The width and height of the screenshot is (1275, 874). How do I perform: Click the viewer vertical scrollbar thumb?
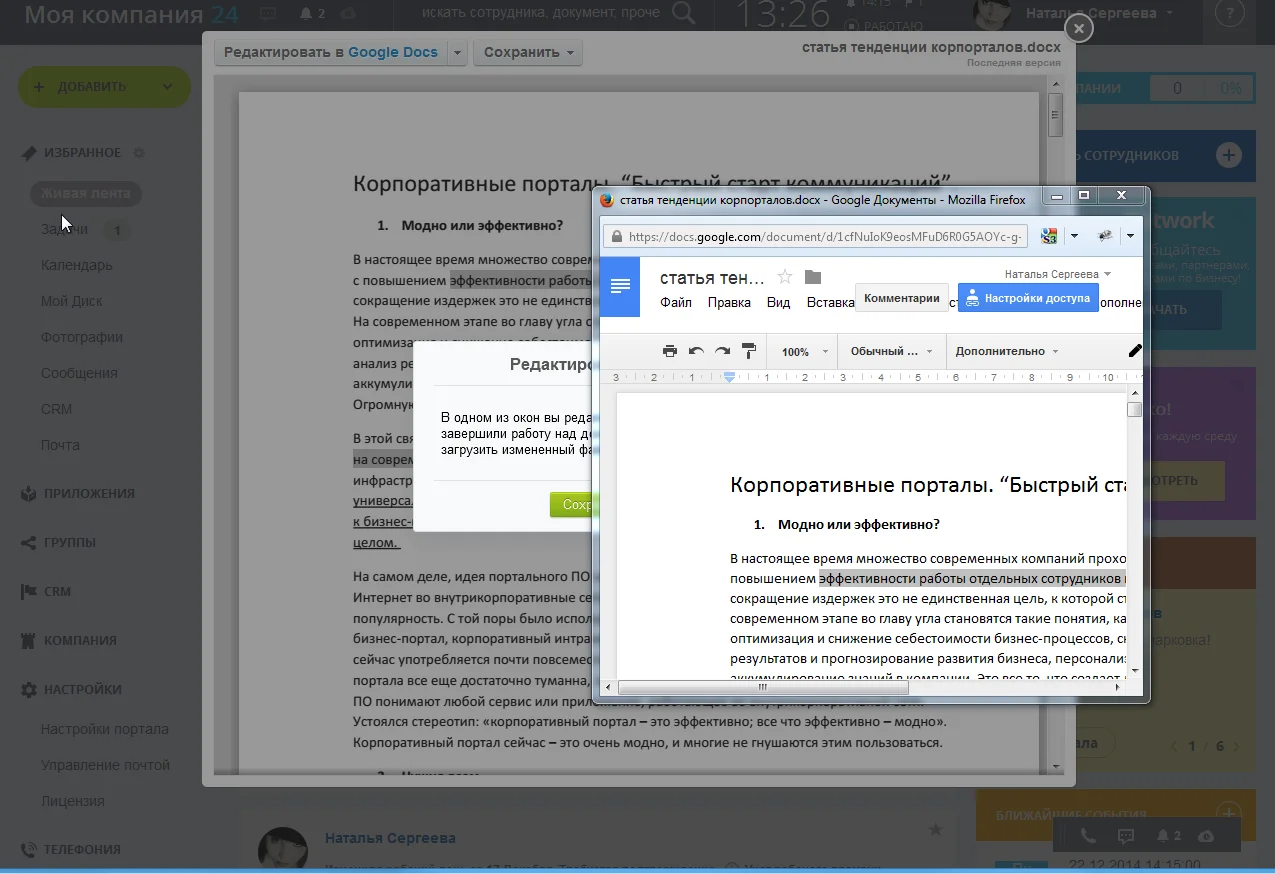click(x=1056, y=113)
